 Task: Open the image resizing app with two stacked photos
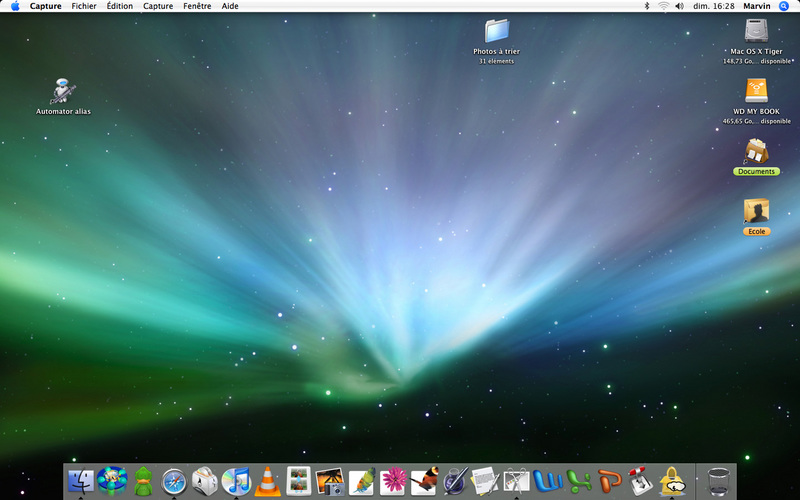pos(298,481)
